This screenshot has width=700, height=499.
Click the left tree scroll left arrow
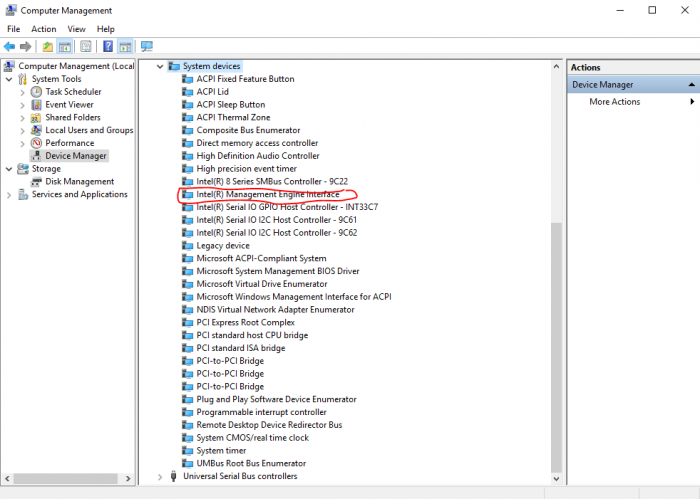click(x=7, y=478)
